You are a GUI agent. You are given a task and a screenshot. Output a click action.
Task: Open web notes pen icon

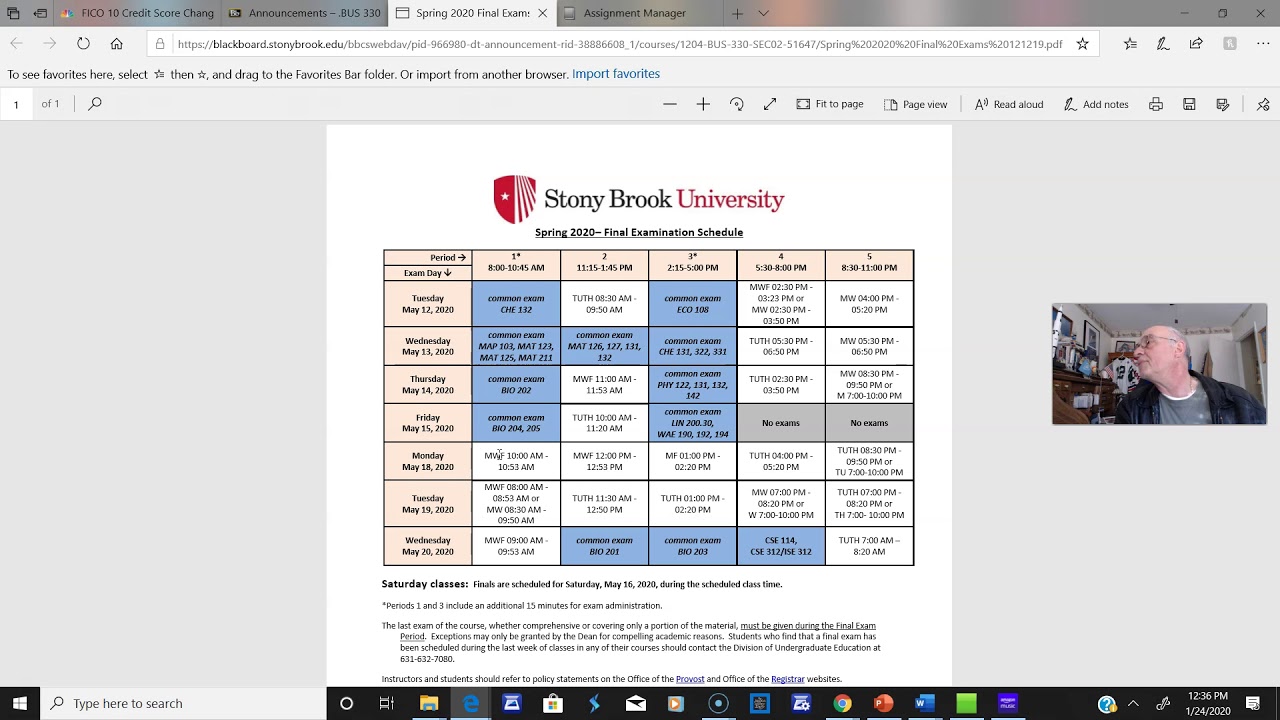pos(1163,44)
